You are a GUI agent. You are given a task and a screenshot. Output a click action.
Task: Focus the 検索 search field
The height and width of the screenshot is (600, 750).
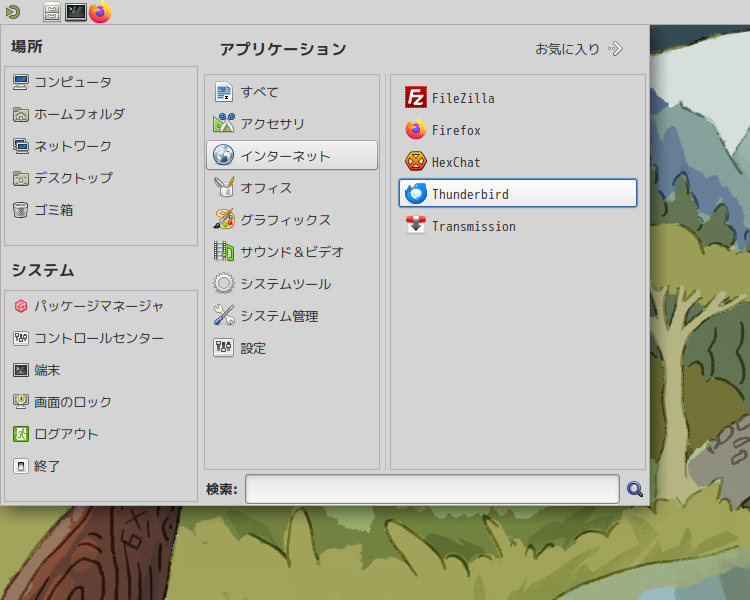point(432,489)
